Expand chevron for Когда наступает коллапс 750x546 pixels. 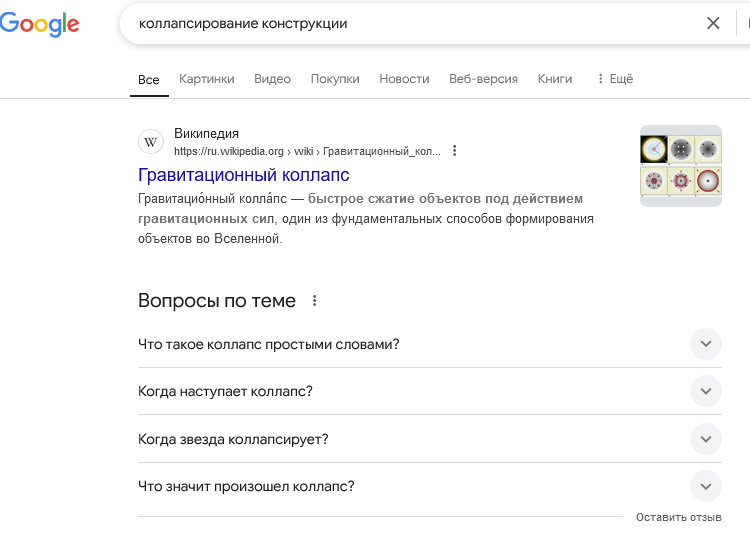pos(706,391)
